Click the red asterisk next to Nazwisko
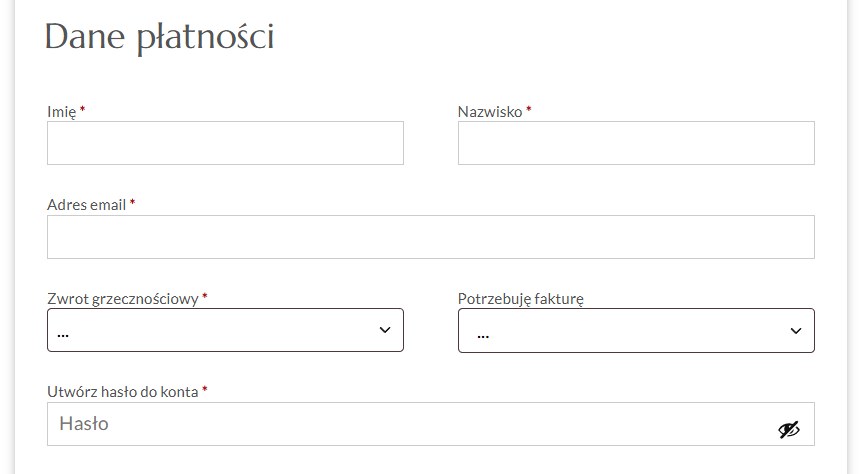Screen dimensions: 862x474 click(x=529, y=111)
